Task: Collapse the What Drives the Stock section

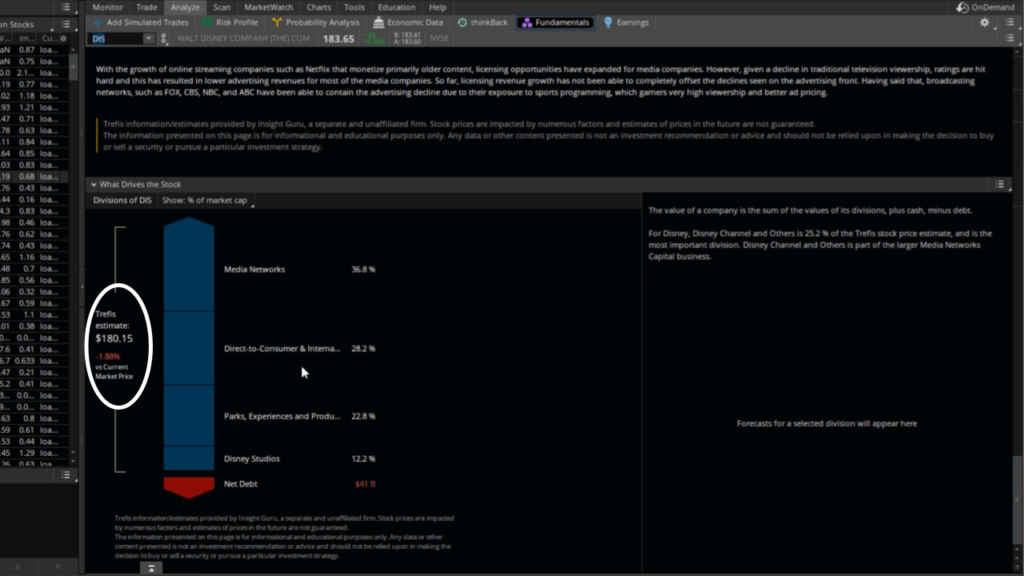Action: [x=93, y=185]
